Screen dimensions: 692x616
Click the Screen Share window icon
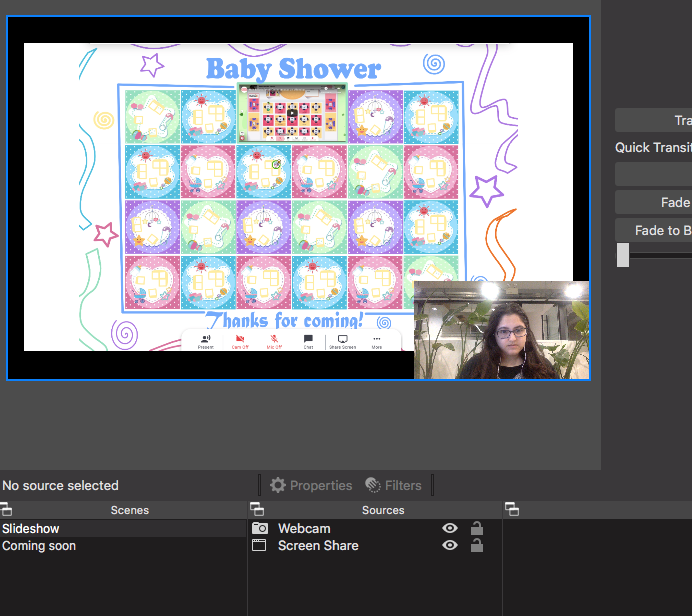point(259,546)
